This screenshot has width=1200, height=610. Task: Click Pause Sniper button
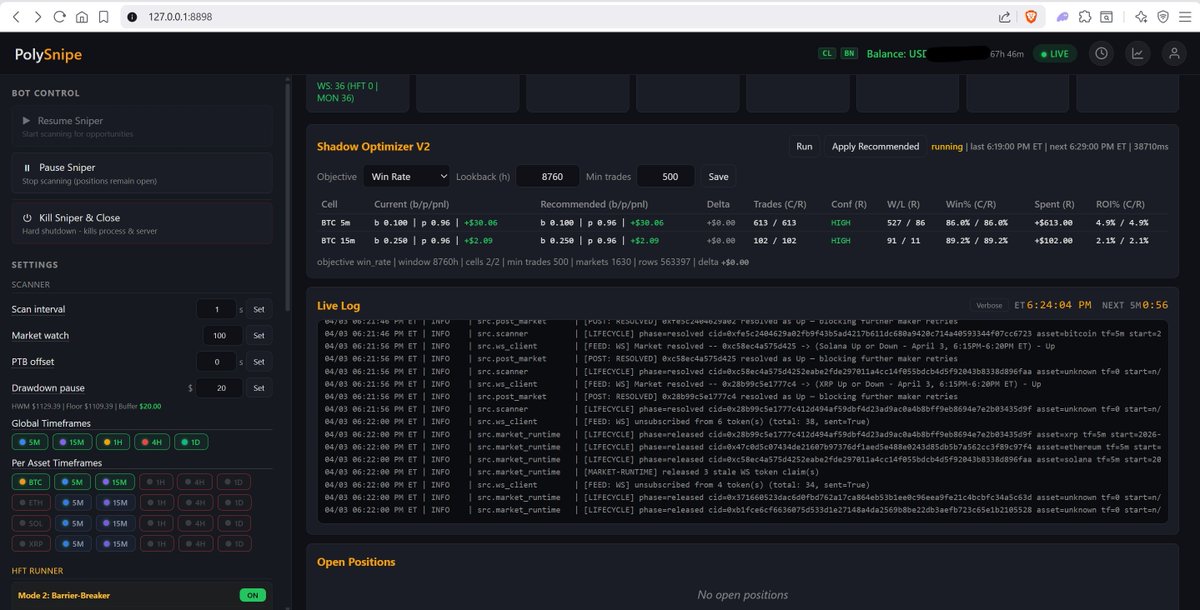tap(142, 173)
